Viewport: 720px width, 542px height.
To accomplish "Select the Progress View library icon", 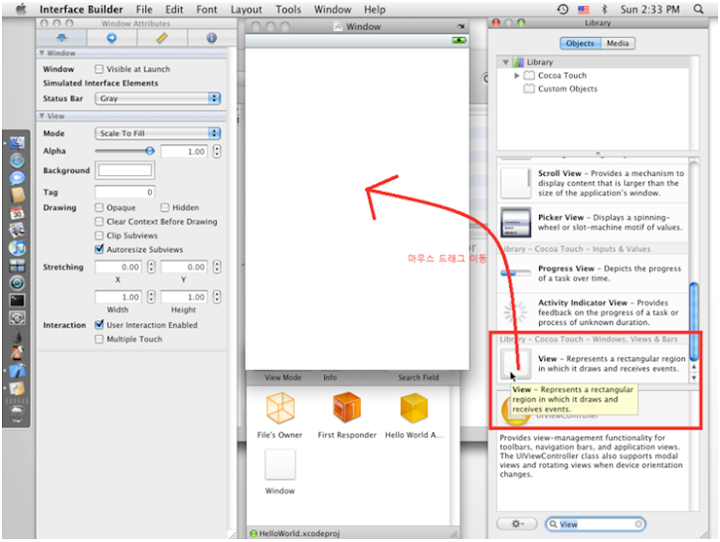I will [x=515, y=273].
